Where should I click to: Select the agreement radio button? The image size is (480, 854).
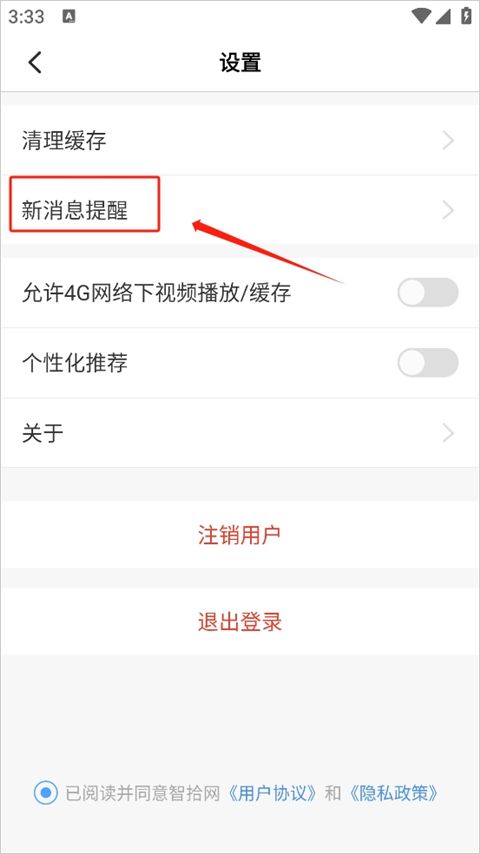click(x=46, y=792)
